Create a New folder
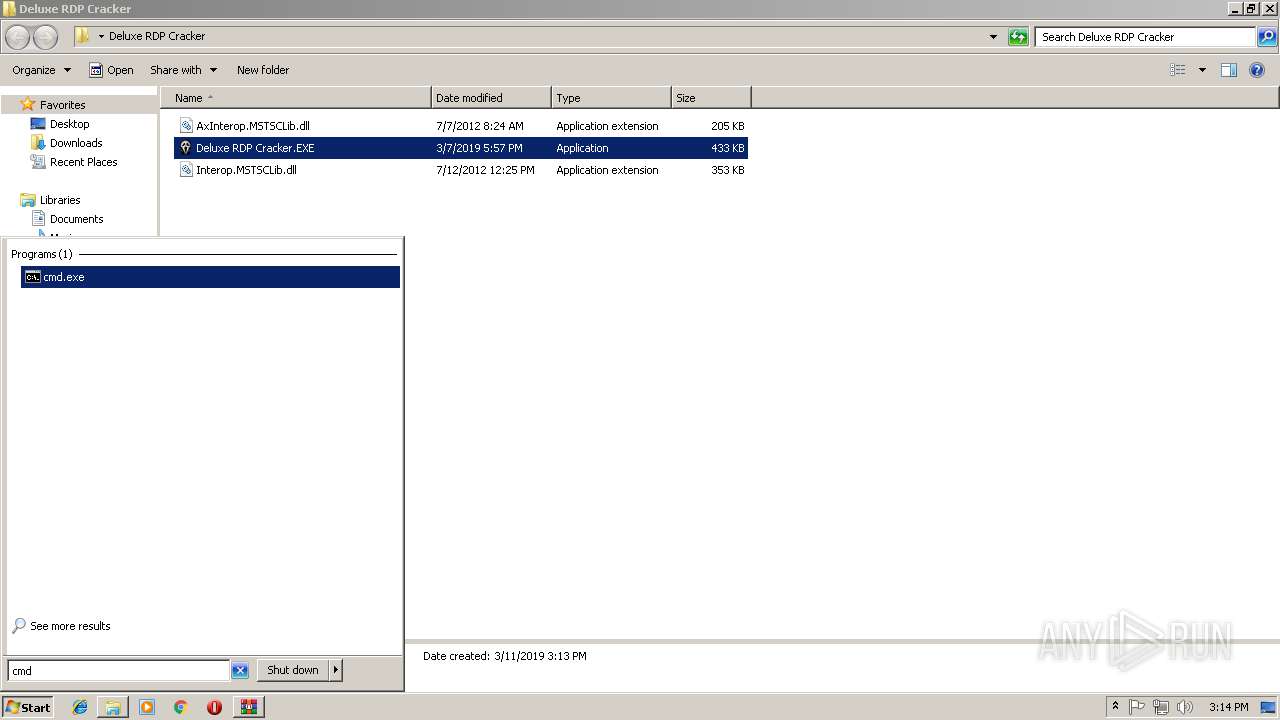This screenshot has width=1280, height=720. (263, 70)
